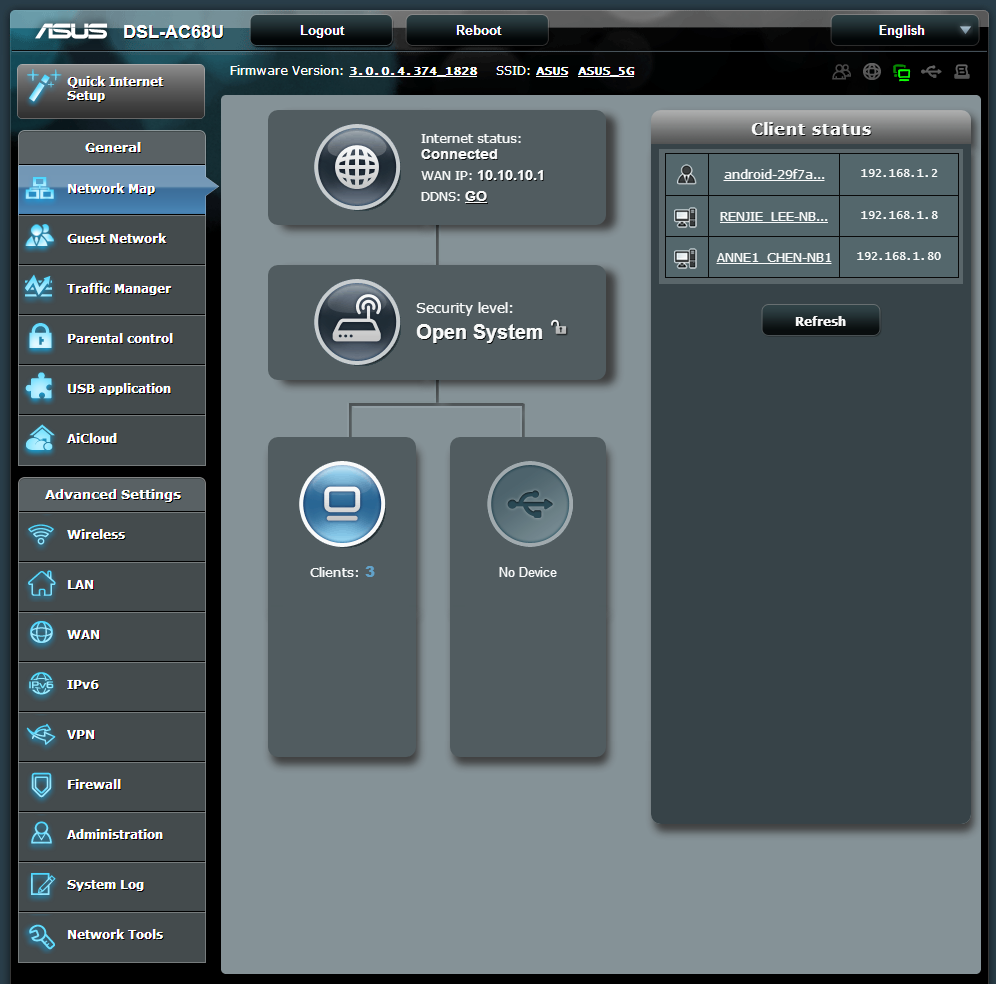
Task: Click the Network Map sidebar icon
Action: click(x=40, y=189)
